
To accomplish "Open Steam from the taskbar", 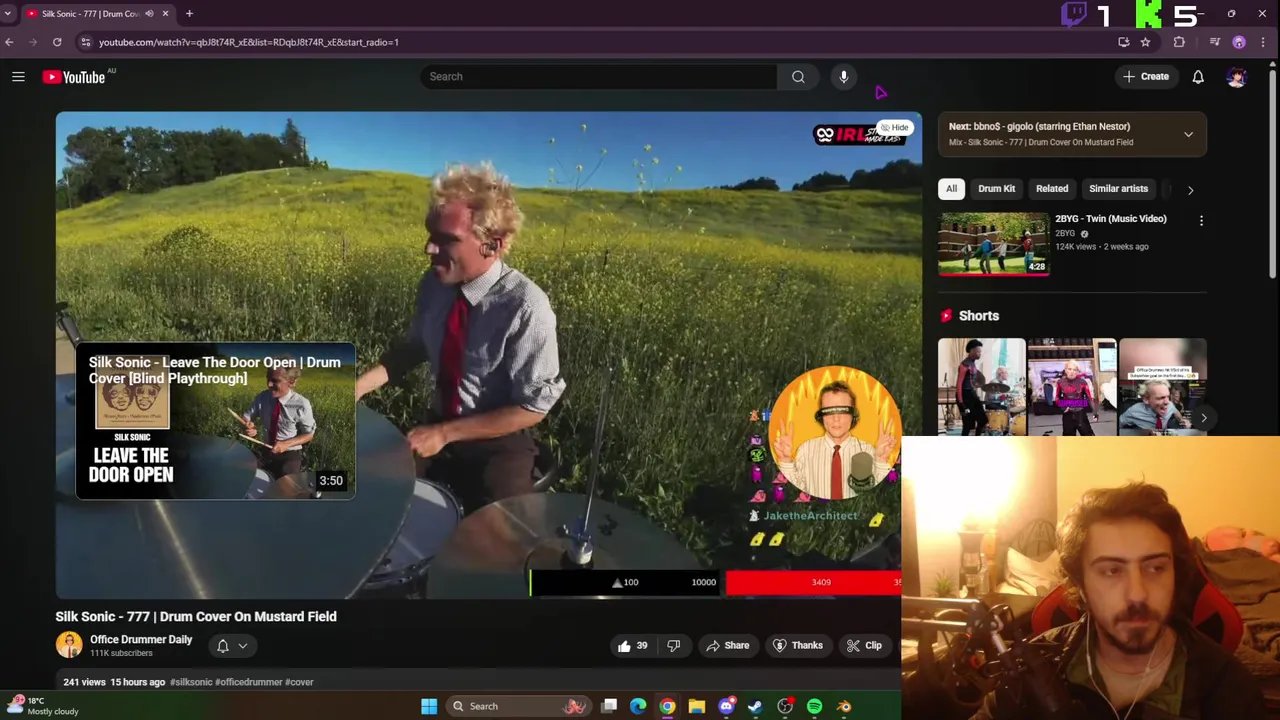I will 755,706.
